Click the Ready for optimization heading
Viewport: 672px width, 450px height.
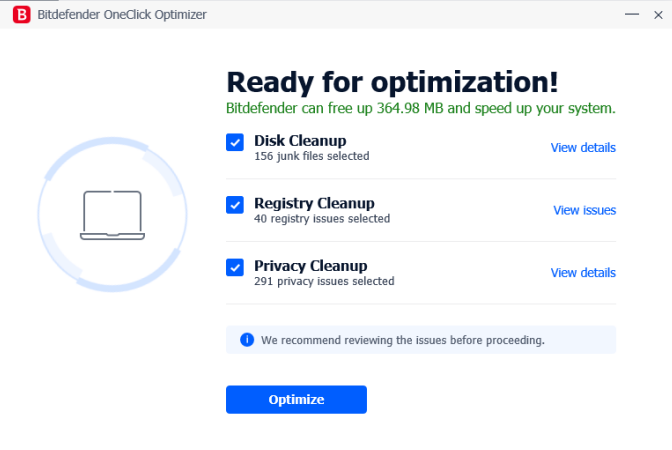(392, 82)
